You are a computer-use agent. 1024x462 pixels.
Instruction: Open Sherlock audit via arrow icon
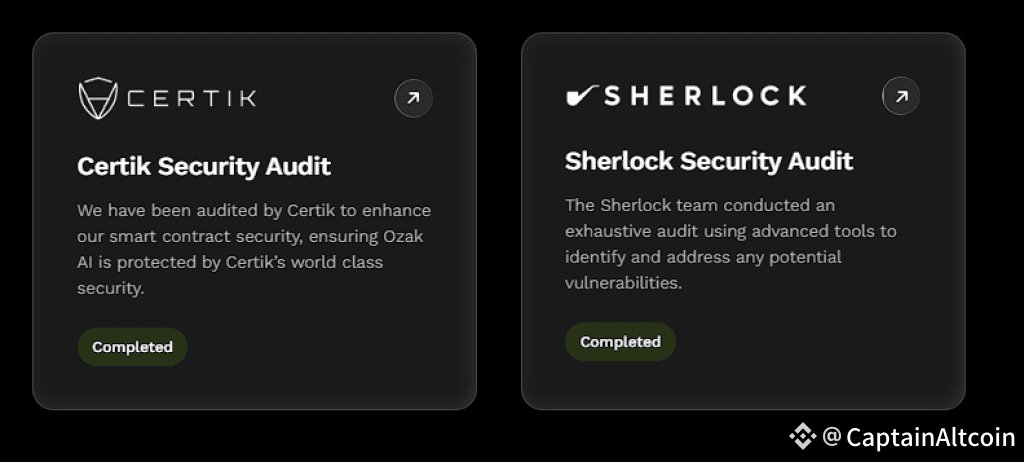point(900,96)
